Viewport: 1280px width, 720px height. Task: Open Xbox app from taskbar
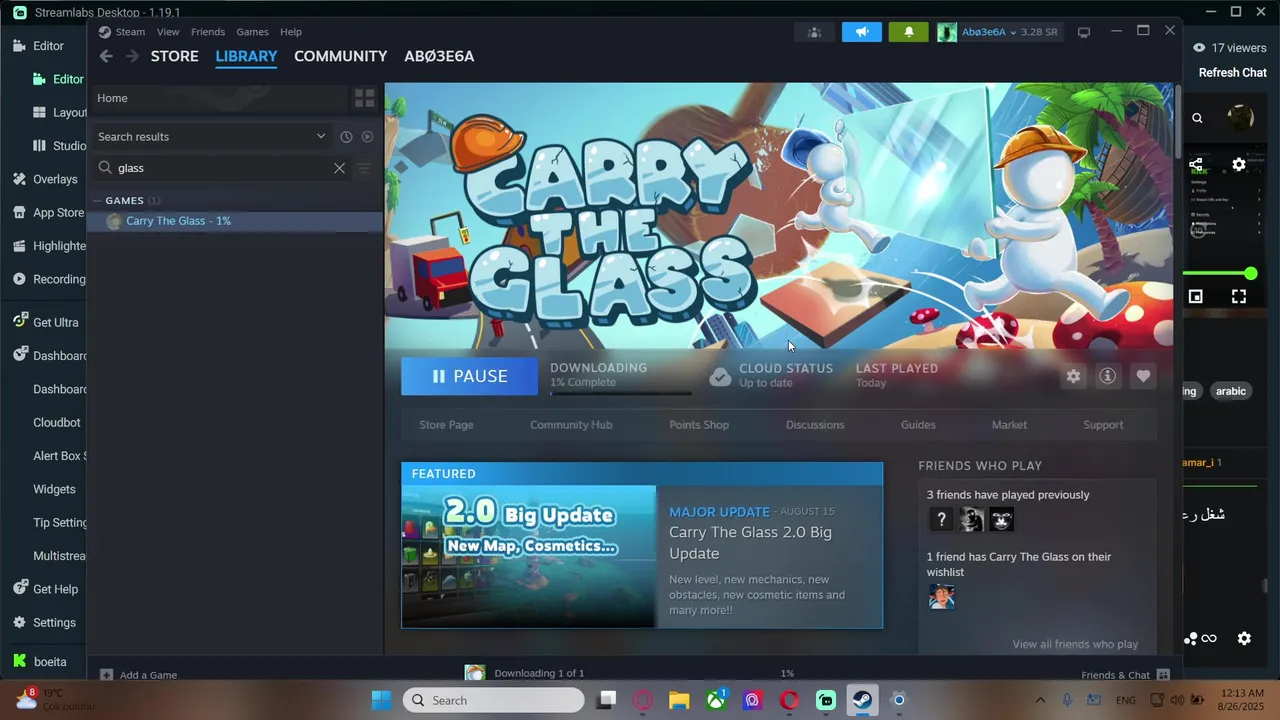click(x=716, y=700)
